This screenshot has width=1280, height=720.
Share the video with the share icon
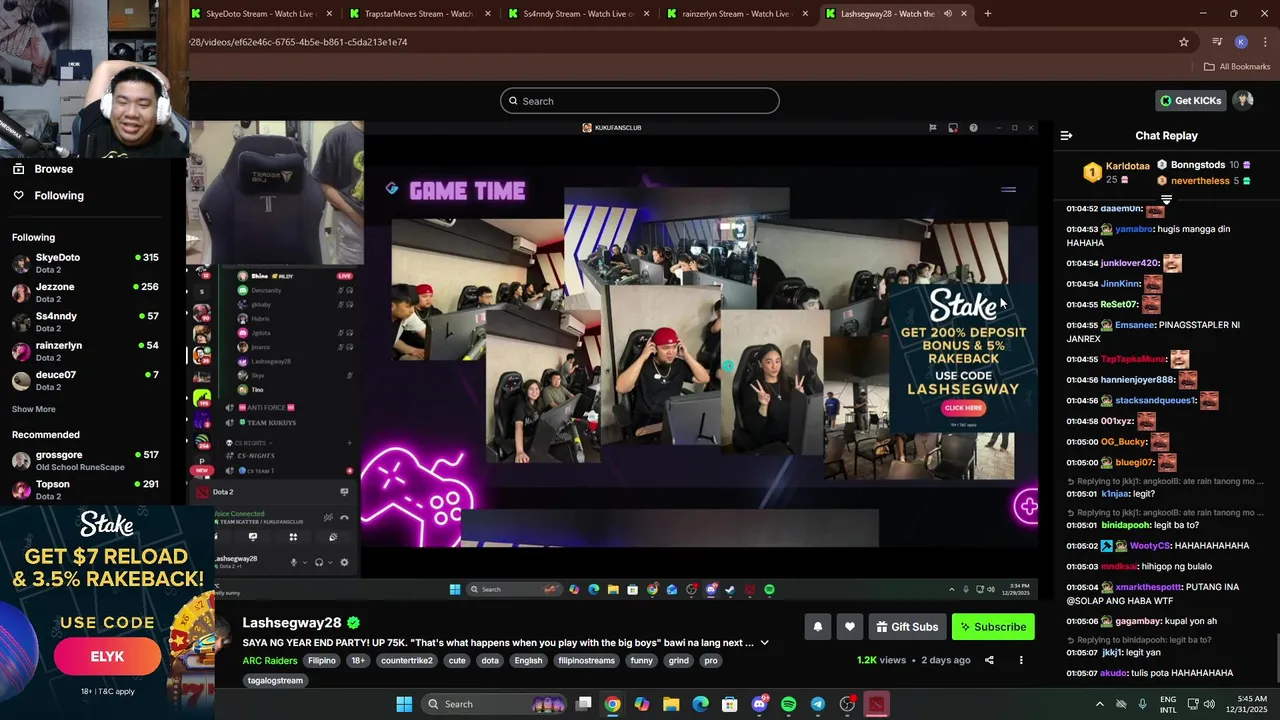[989, 660]
